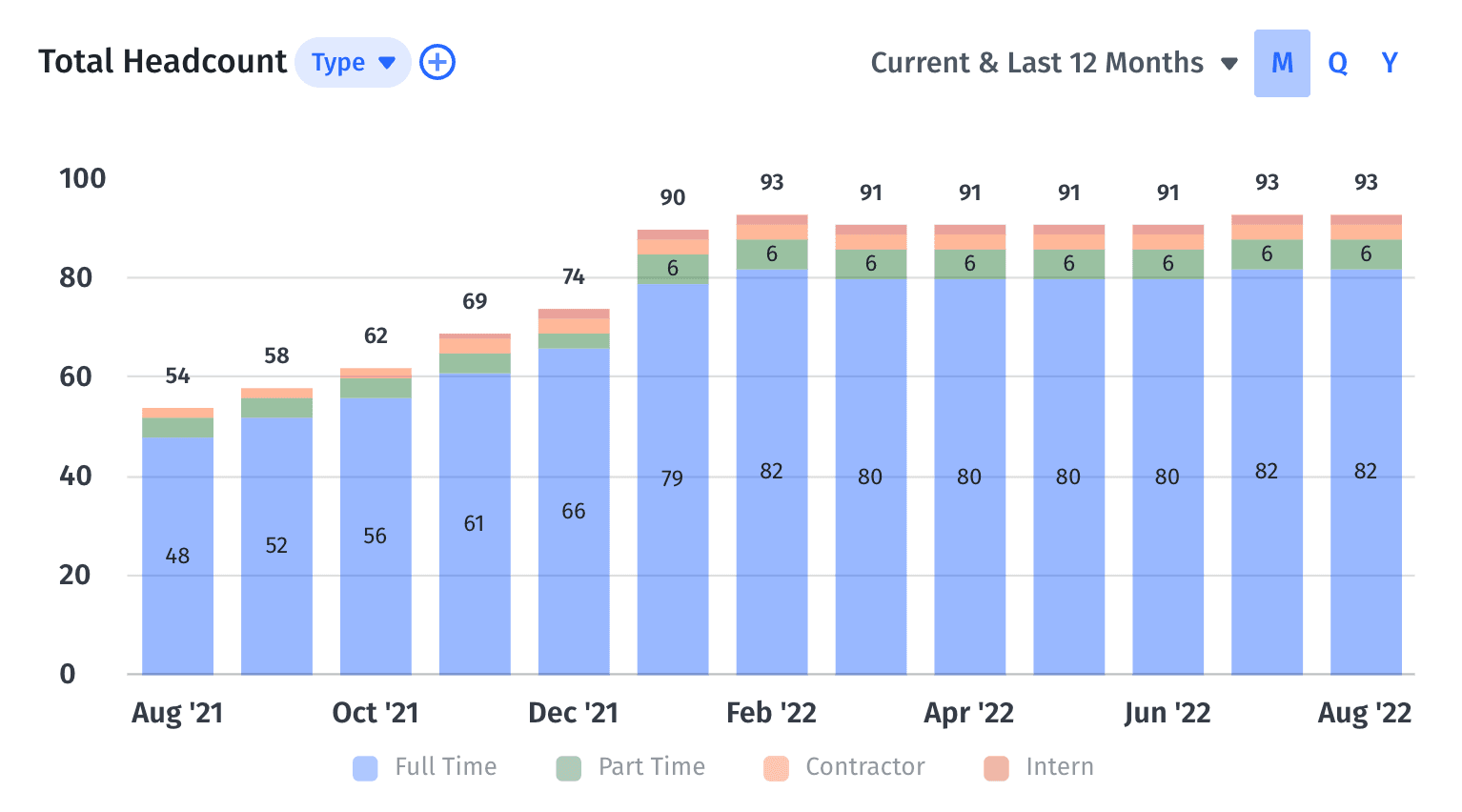Click the Dec '21 bar labeled 66
The width and height of the screenshot is (1462, 812).
point(574,511)
